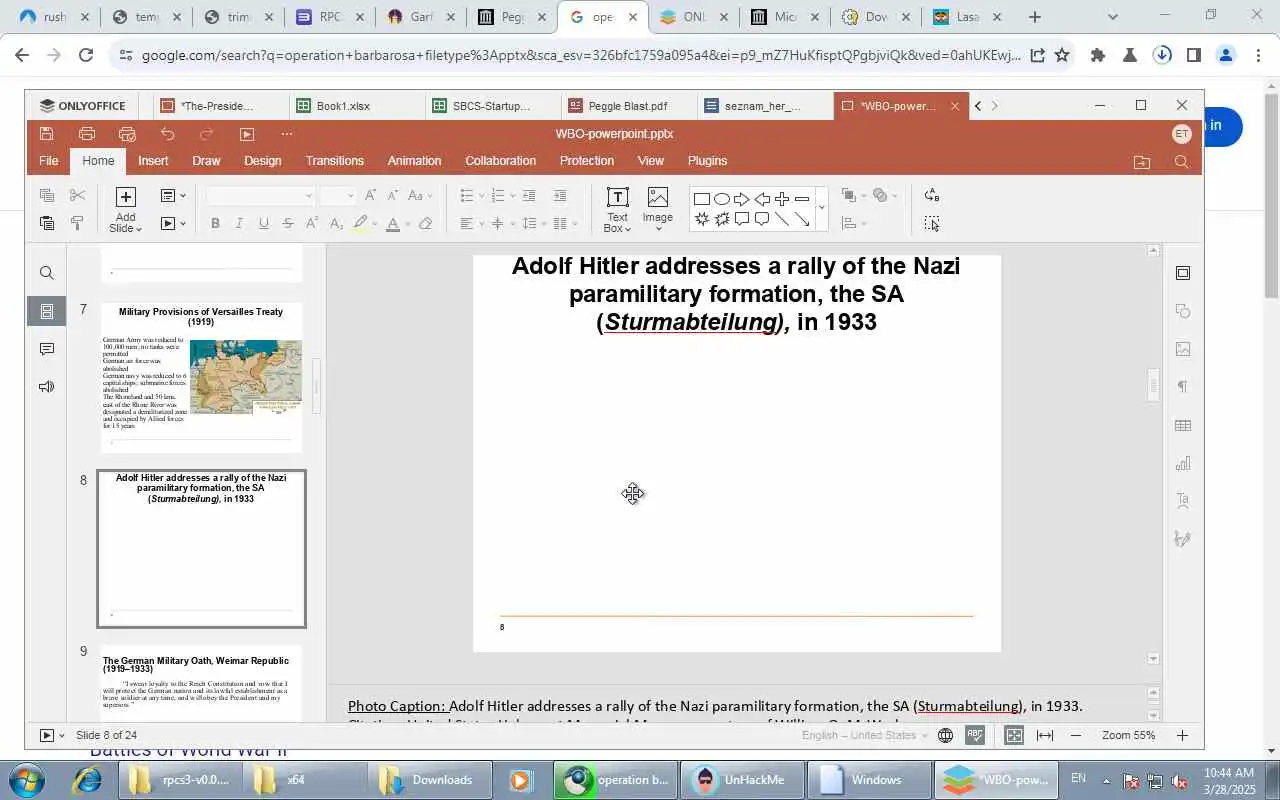Switch to the Transitions tab
Viewport: 1280px width, 800px height.
pyautogui.click(x=334, y=161)
